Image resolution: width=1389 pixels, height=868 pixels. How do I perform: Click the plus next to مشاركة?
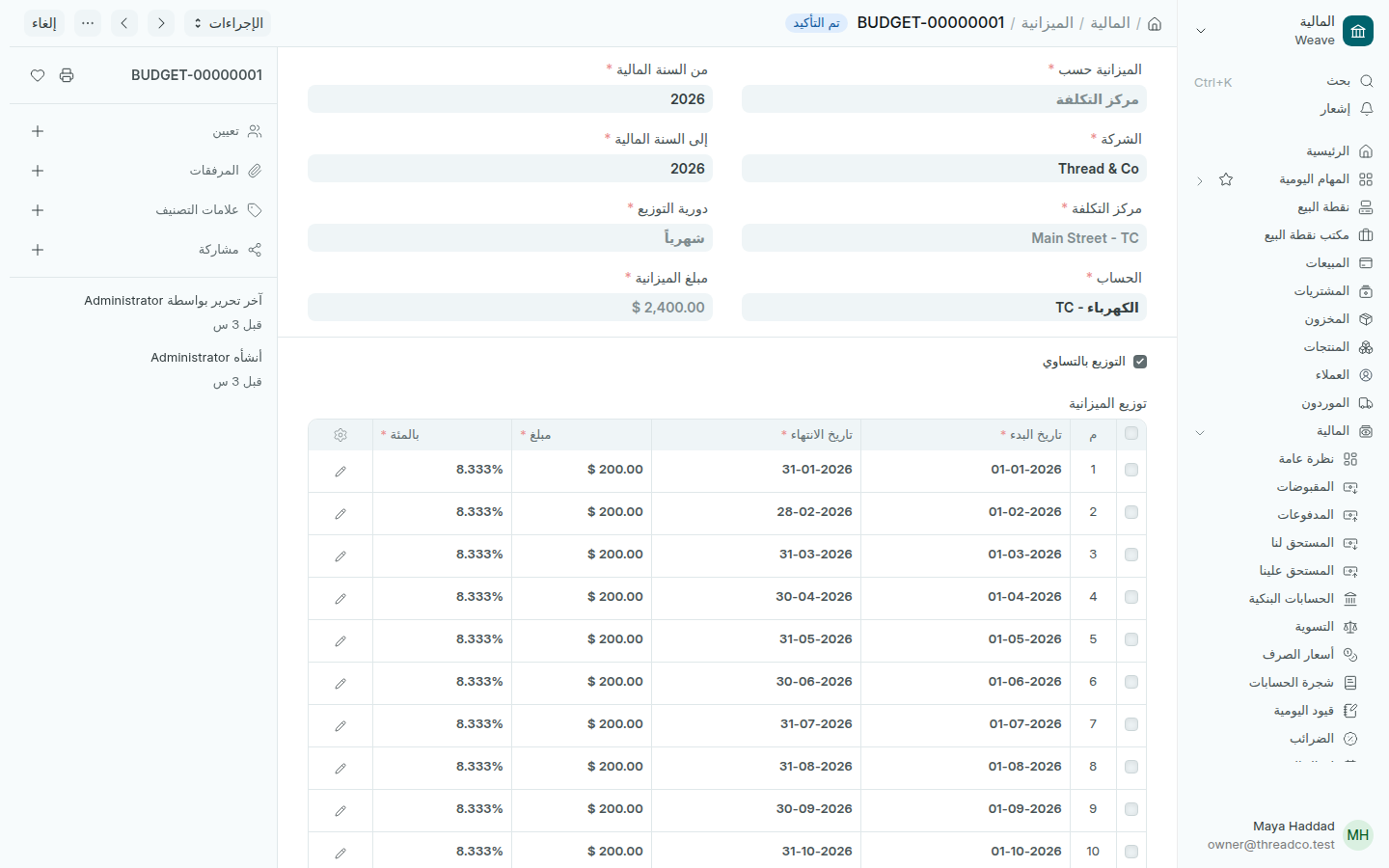(x=38, y=250)
